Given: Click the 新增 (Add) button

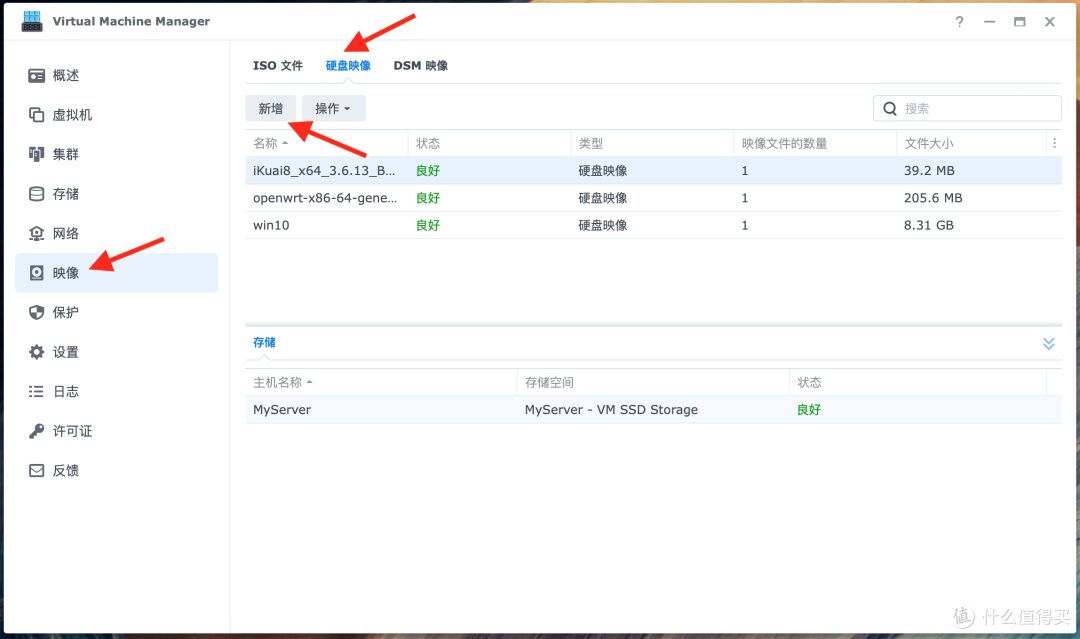Looking at the screenshot, I should 270,107.
